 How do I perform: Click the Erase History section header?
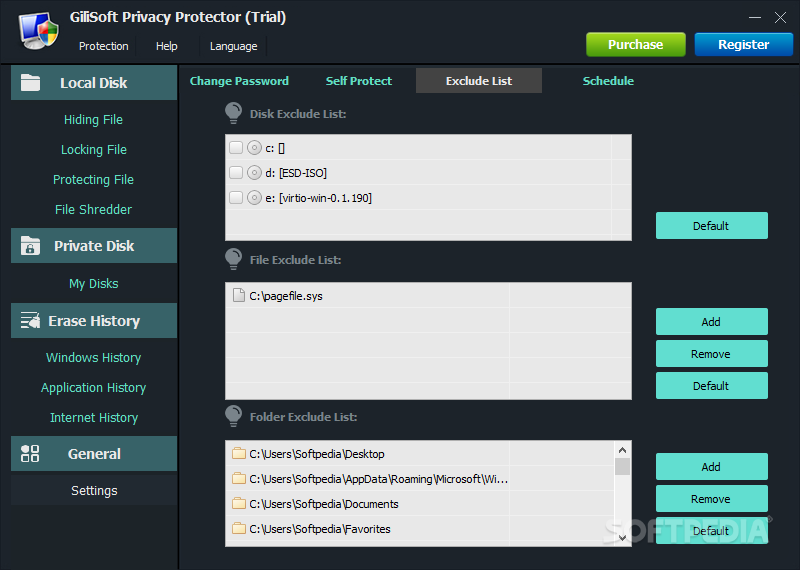pyautogui.click(x=94, y=320)
